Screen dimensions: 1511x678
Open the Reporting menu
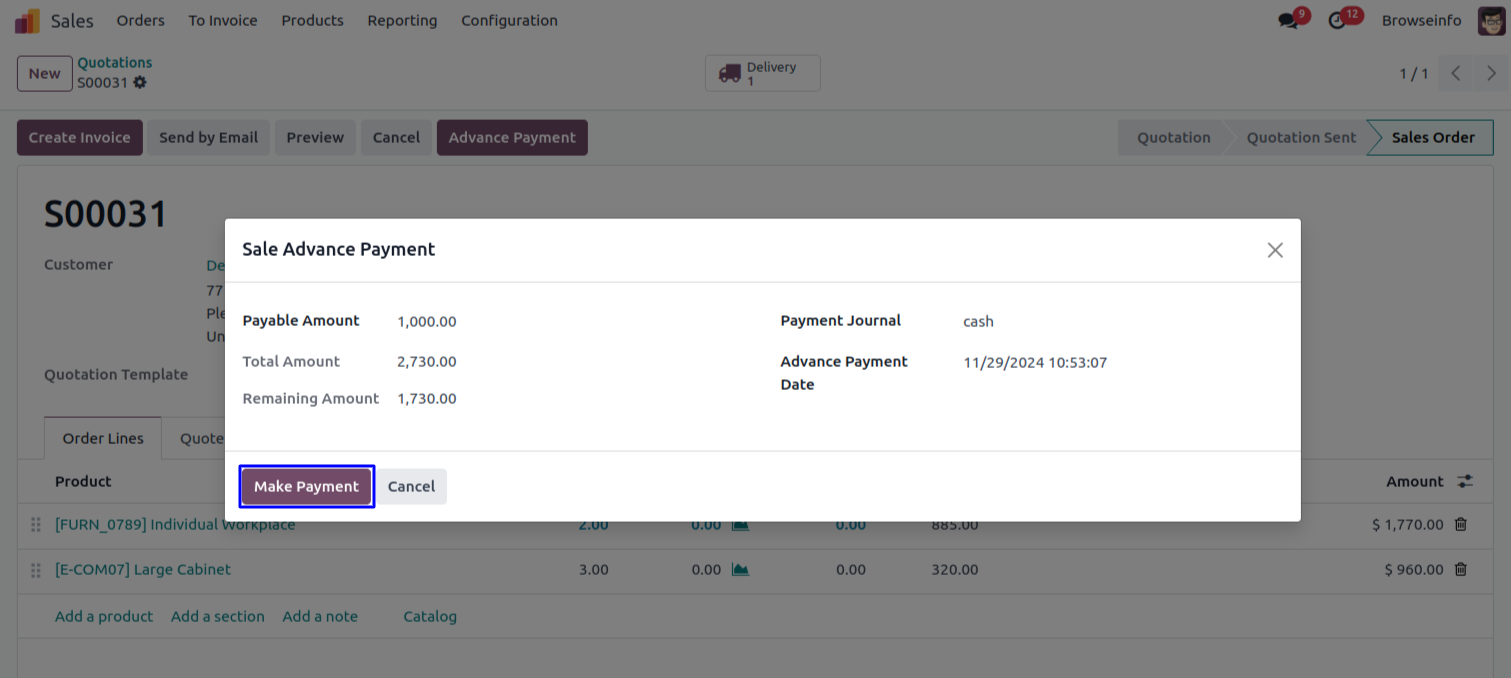tap(402, 21)
